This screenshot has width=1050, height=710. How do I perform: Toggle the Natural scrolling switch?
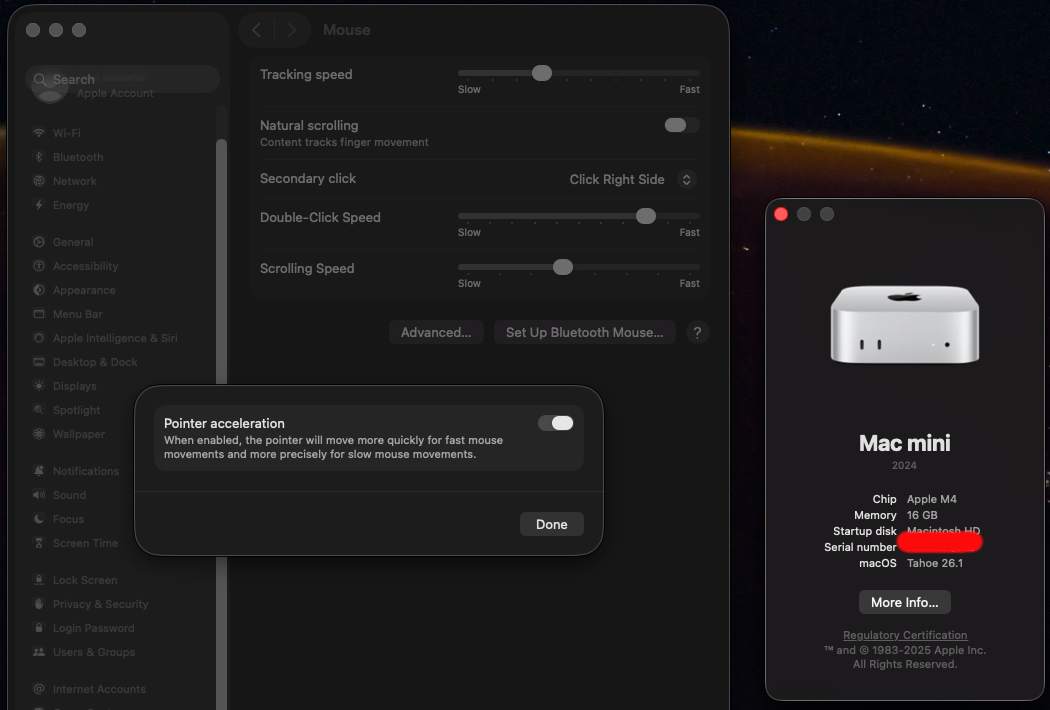click(x=682, y=125)
